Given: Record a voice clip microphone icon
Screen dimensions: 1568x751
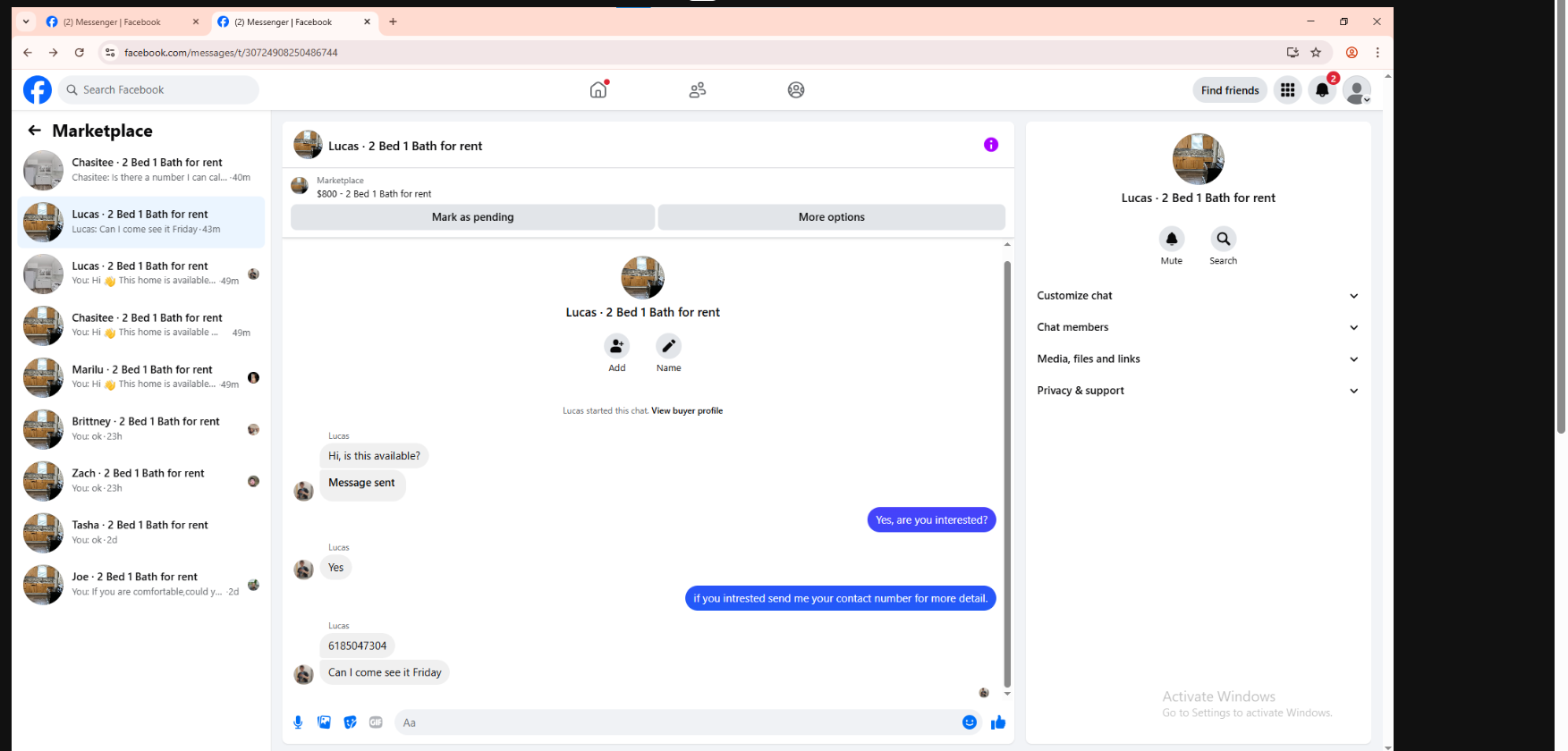Looking at the screenshot, I should [x=298, y=722].
